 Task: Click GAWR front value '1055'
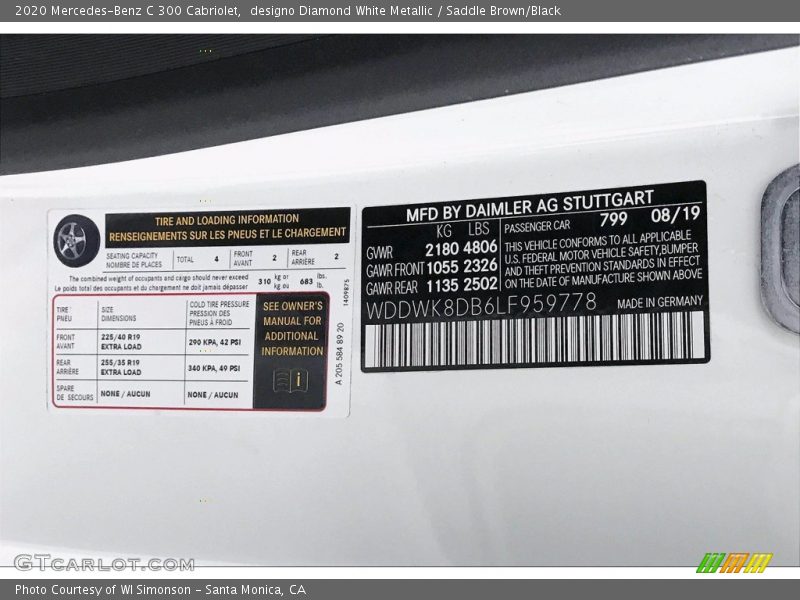click(442, 267)
